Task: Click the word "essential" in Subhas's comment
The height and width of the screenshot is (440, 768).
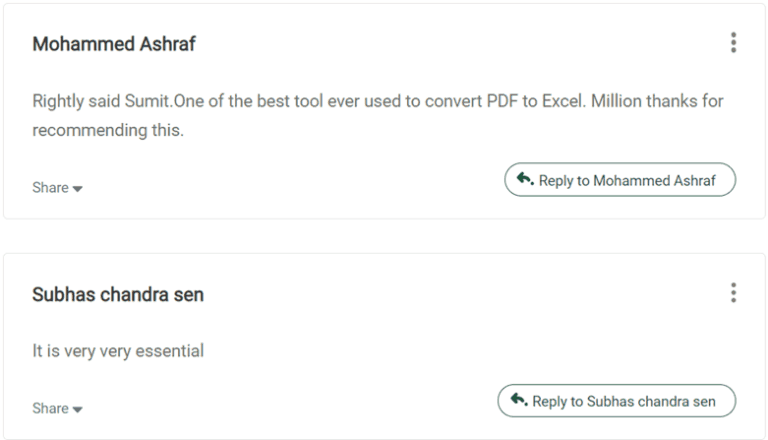Action: coord(169,351)
